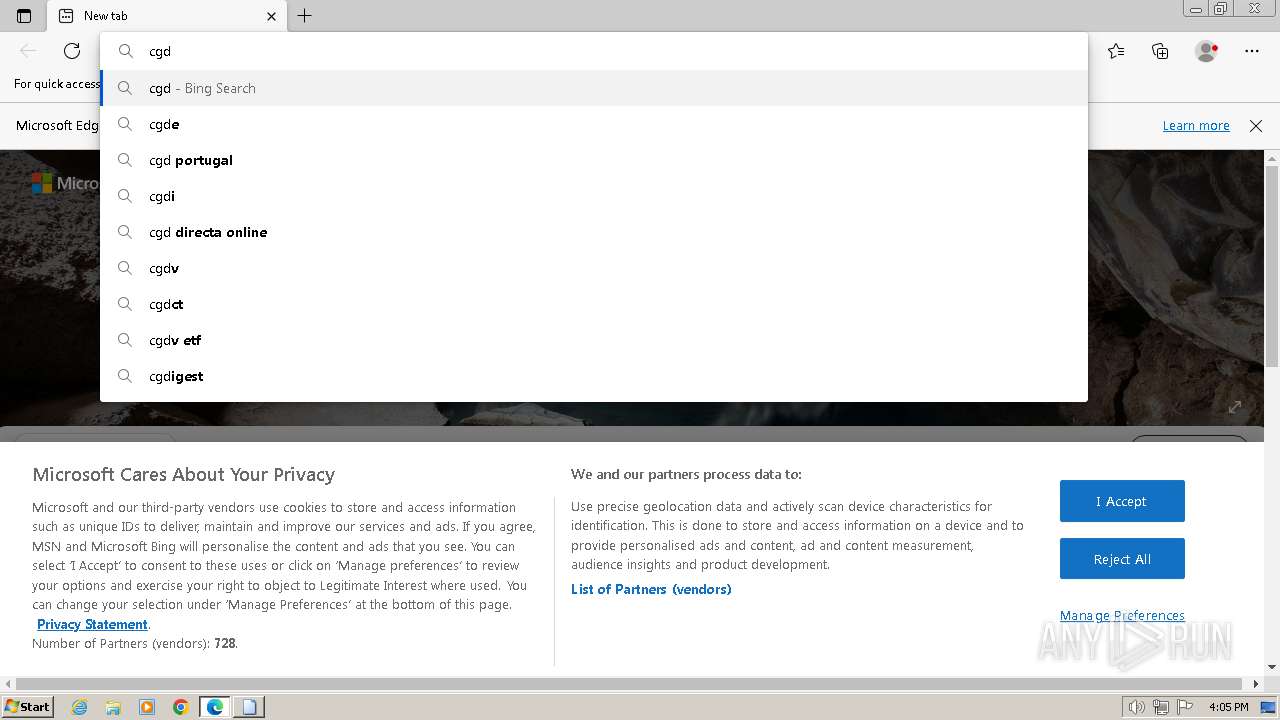Viewport: 1280px width, 720px height.
Task: Select the cgdigest suggestion
Action: click(594, 376)
